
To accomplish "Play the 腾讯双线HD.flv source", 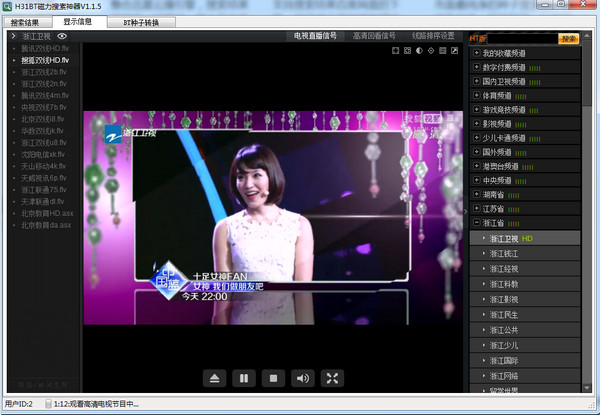I will pyautogui.click(x=46, y=60).
